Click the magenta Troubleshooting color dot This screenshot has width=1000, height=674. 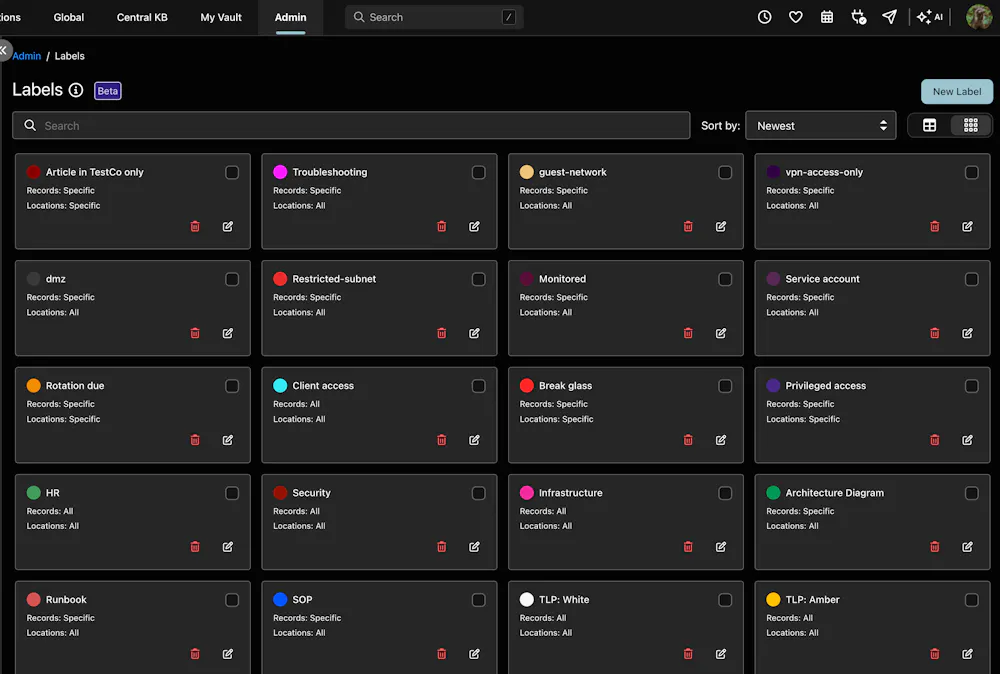pyautogui.click(x=280, y=172)
